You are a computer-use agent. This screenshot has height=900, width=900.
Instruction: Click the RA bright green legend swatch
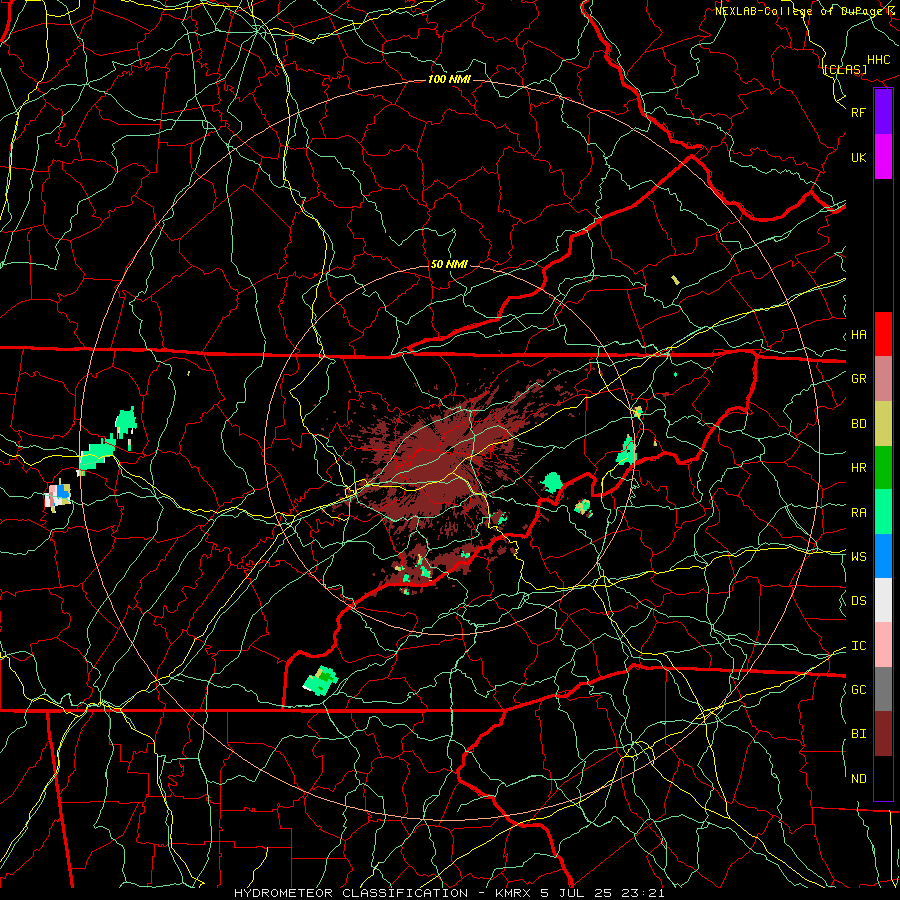[x=883, y=512]
